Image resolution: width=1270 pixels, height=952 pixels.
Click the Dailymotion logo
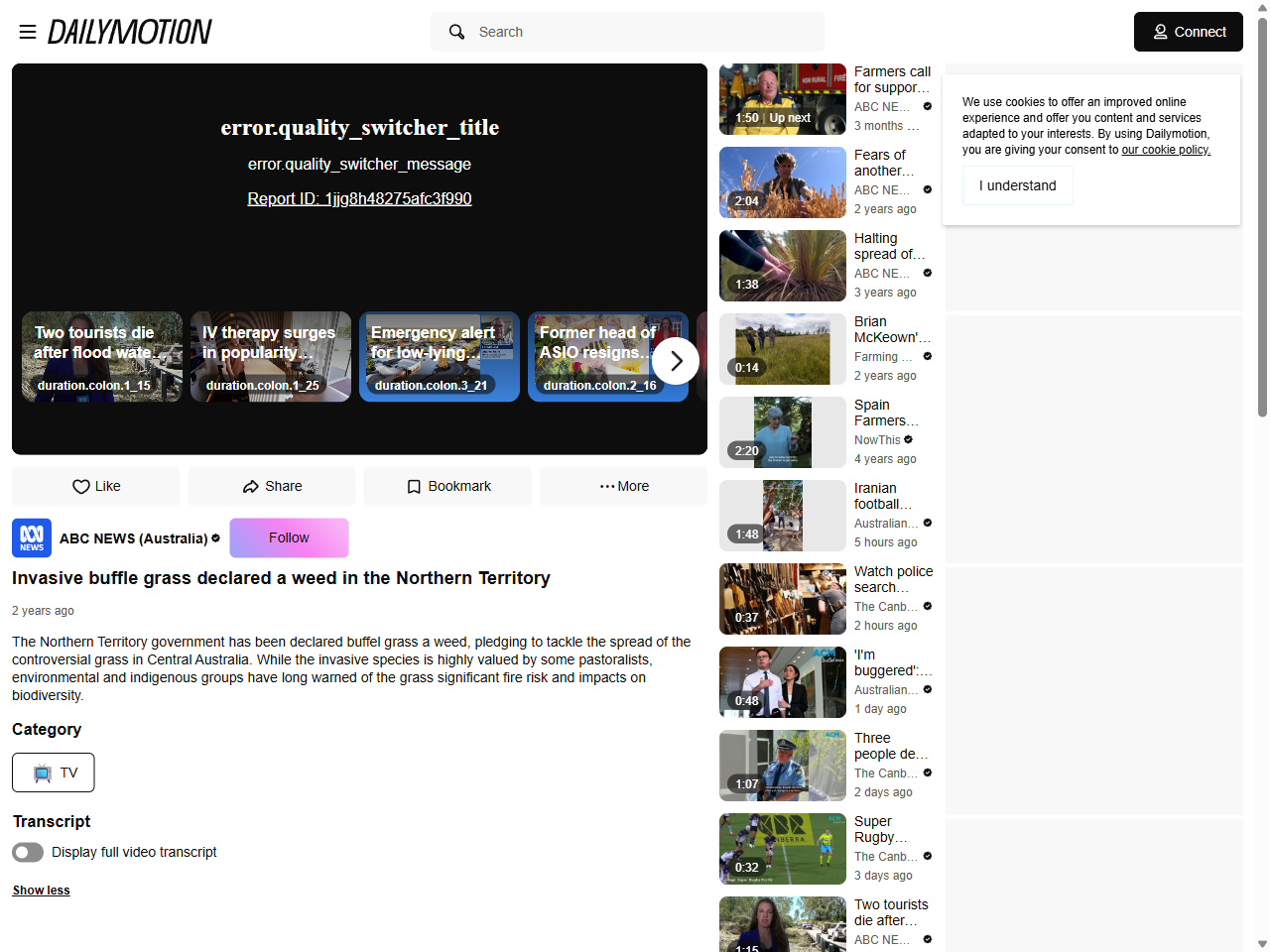pos(129,31)
